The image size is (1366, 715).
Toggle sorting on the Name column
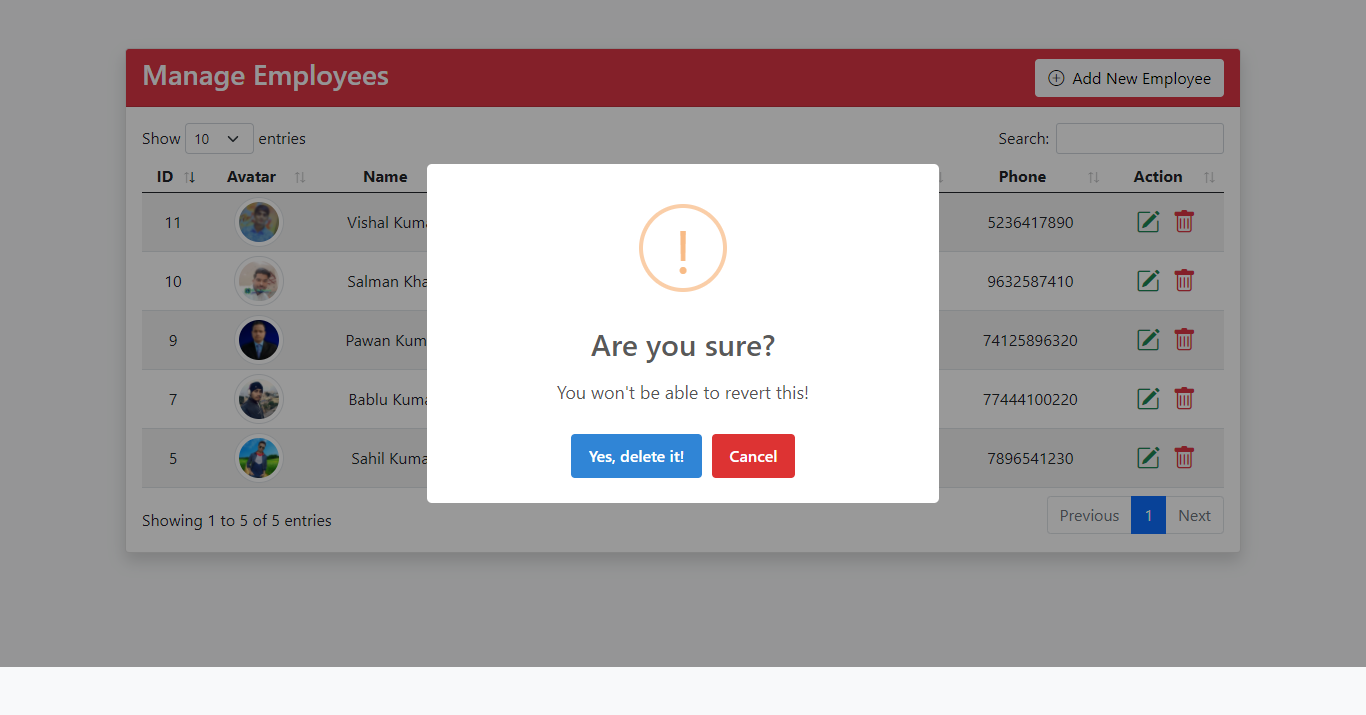386,176
